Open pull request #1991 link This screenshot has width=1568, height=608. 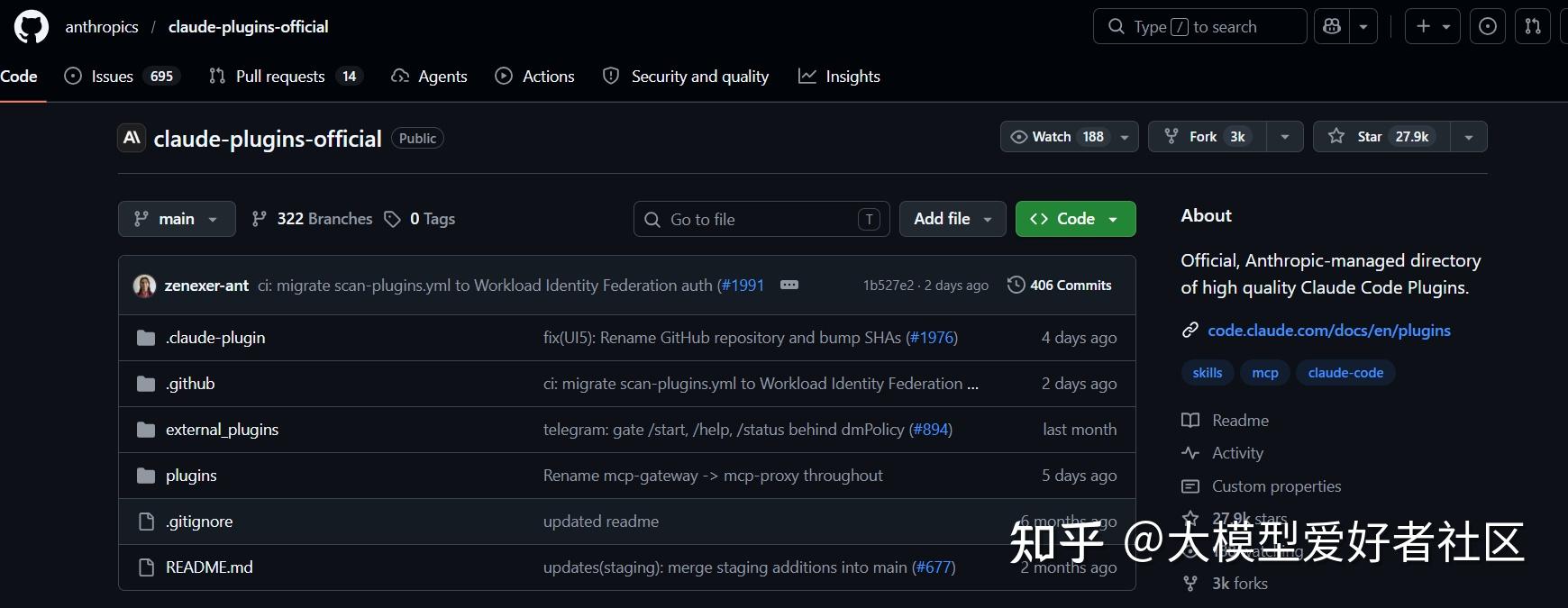click(x=743, y=286)
